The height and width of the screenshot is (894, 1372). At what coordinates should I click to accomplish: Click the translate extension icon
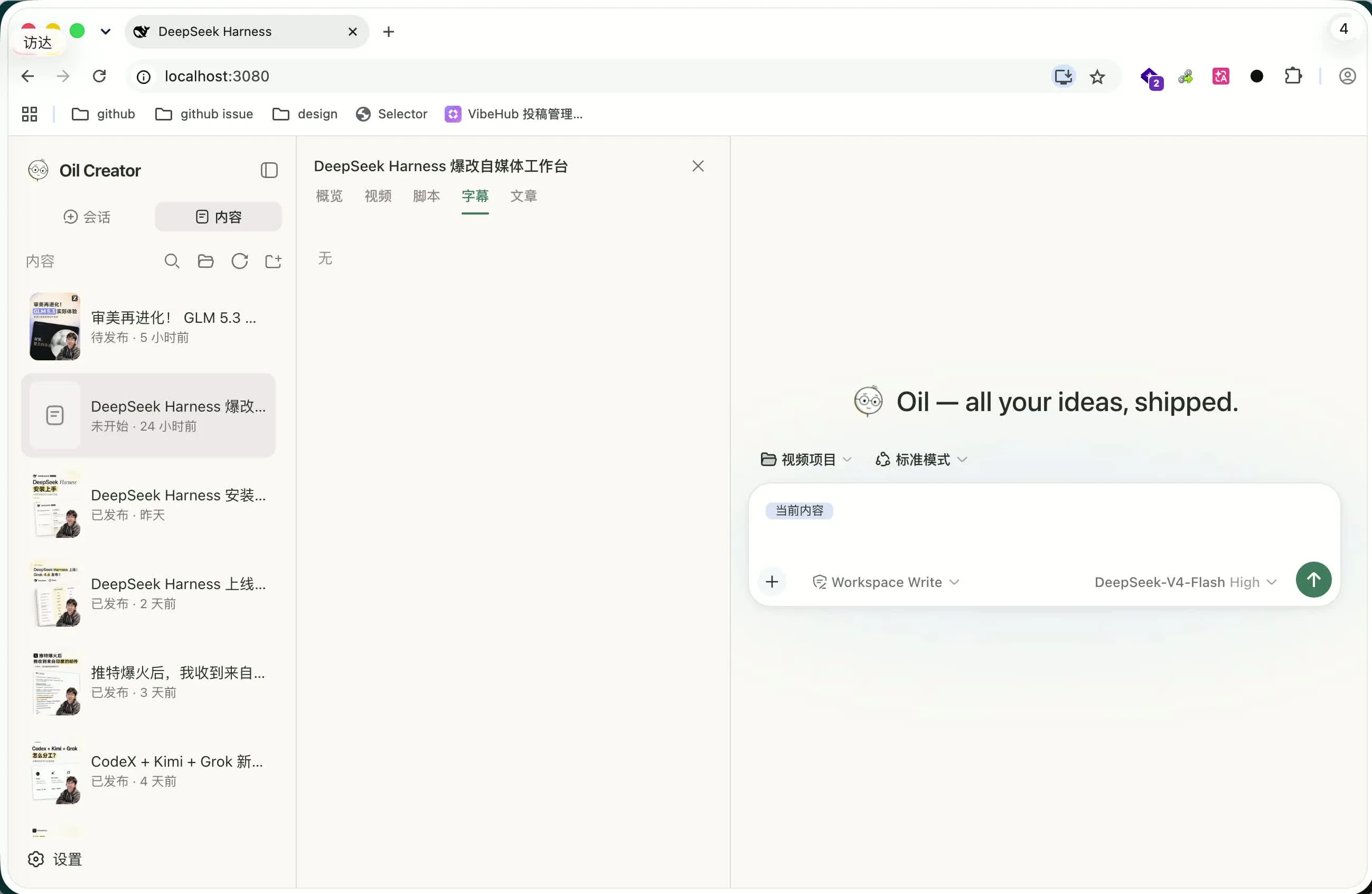tap(1221, 76)
